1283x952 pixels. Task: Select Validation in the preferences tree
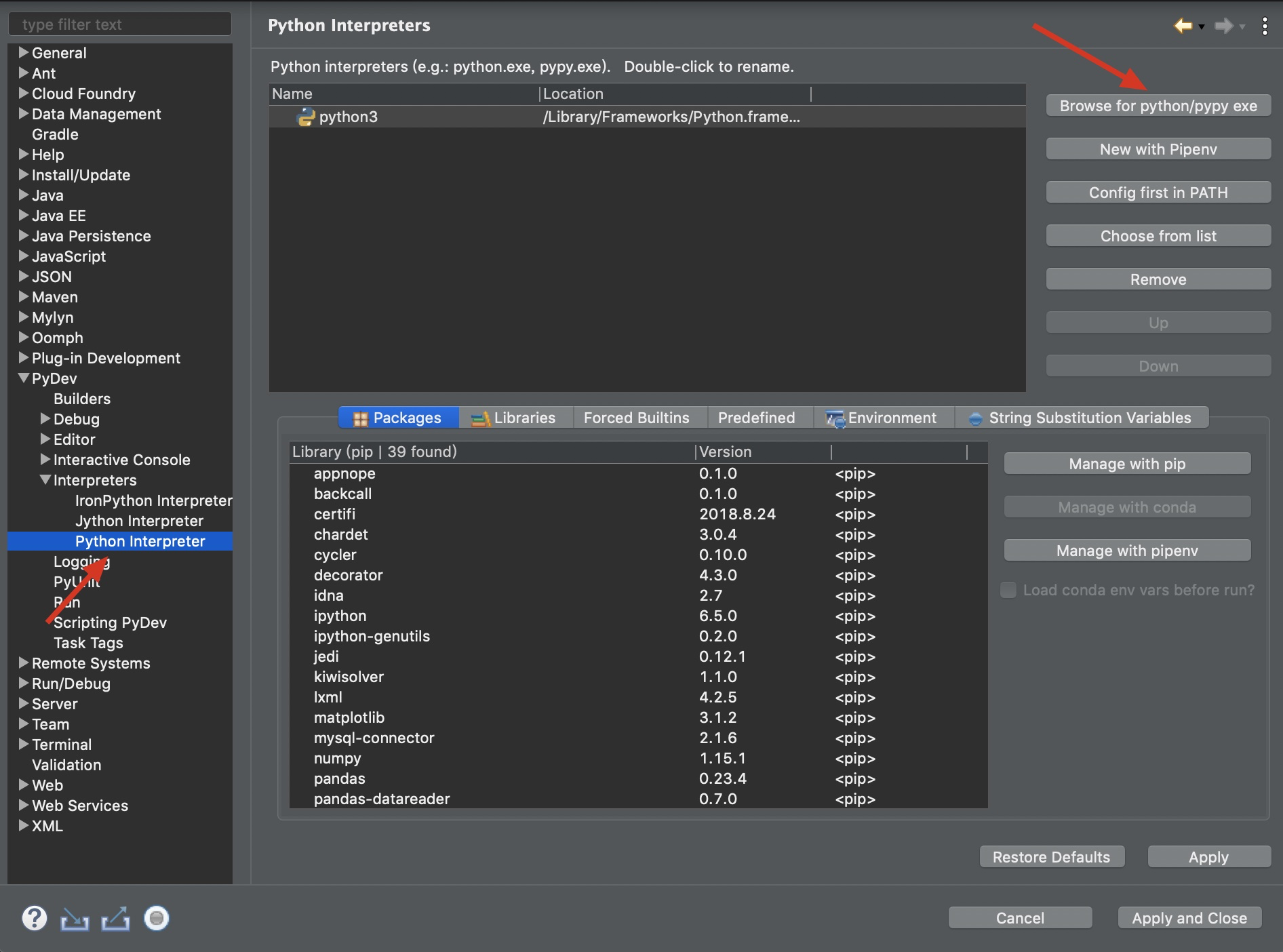pos(66,765)
